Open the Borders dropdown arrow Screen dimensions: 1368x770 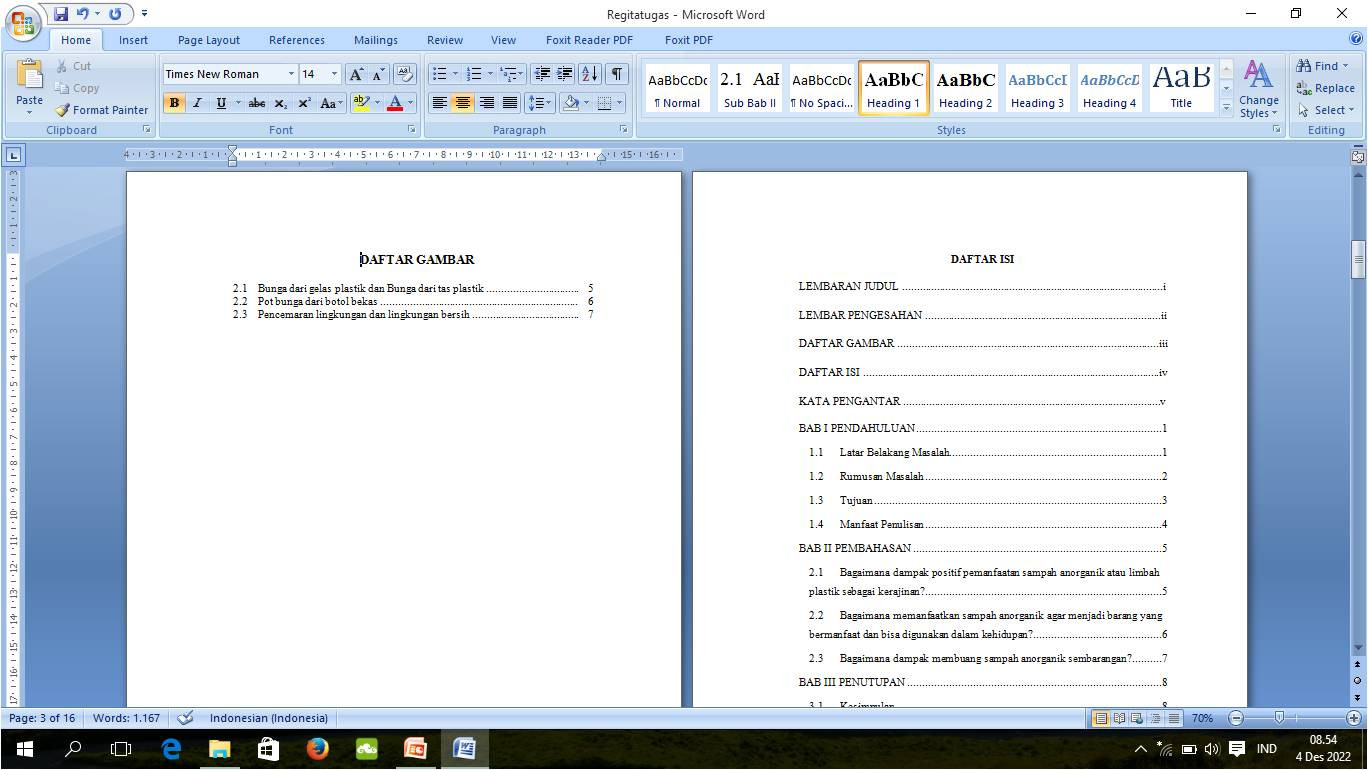619,103
